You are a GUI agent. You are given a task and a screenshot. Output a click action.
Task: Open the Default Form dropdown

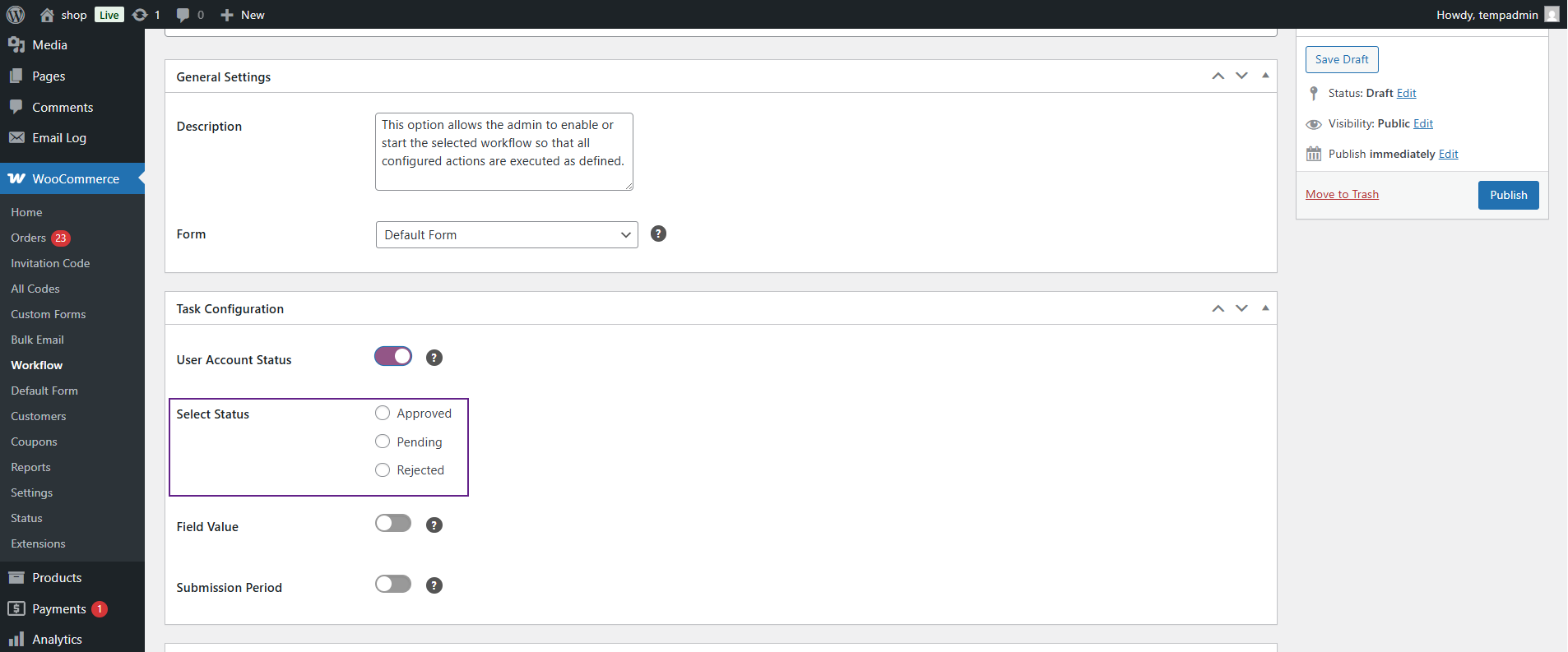(x=506, y=234)
